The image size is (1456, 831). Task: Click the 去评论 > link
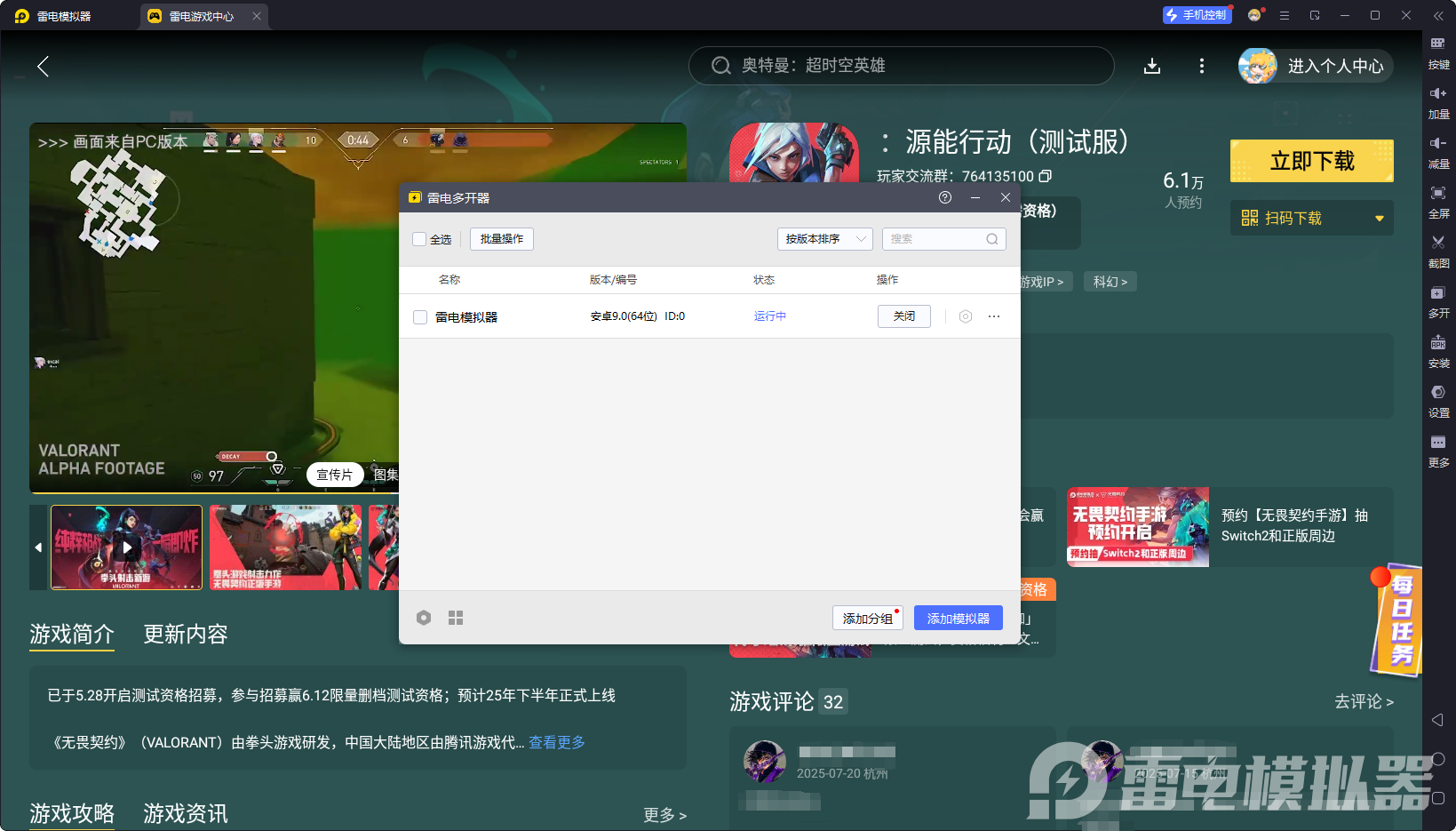point(1364,702)
